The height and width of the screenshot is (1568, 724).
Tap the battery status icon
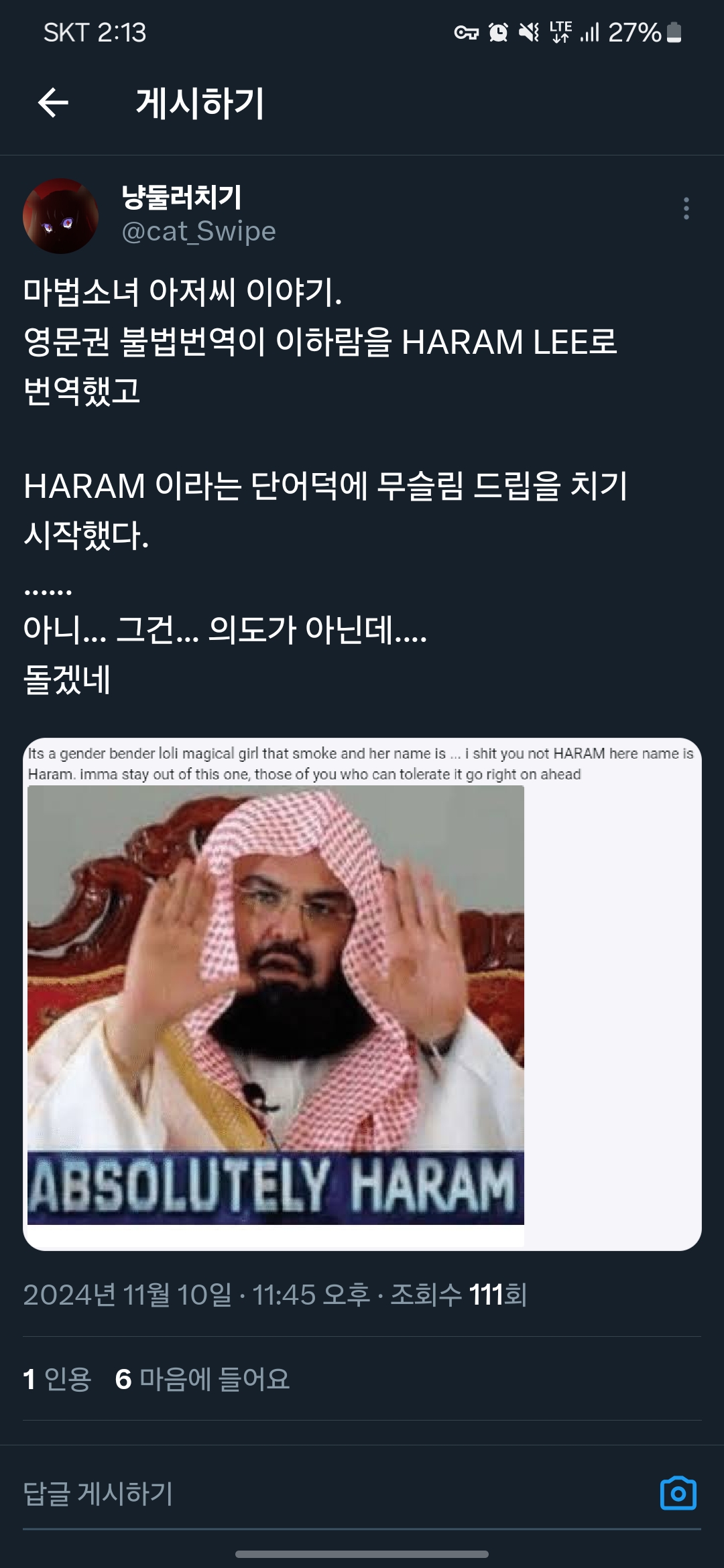point(675,32)
